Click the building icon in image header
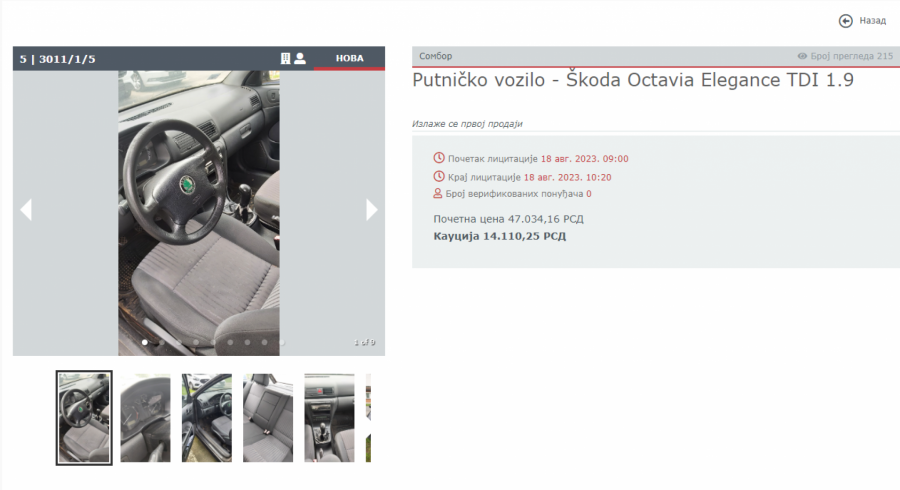Image resolution: width=900 pixels, height=490 pixels. 285,59
